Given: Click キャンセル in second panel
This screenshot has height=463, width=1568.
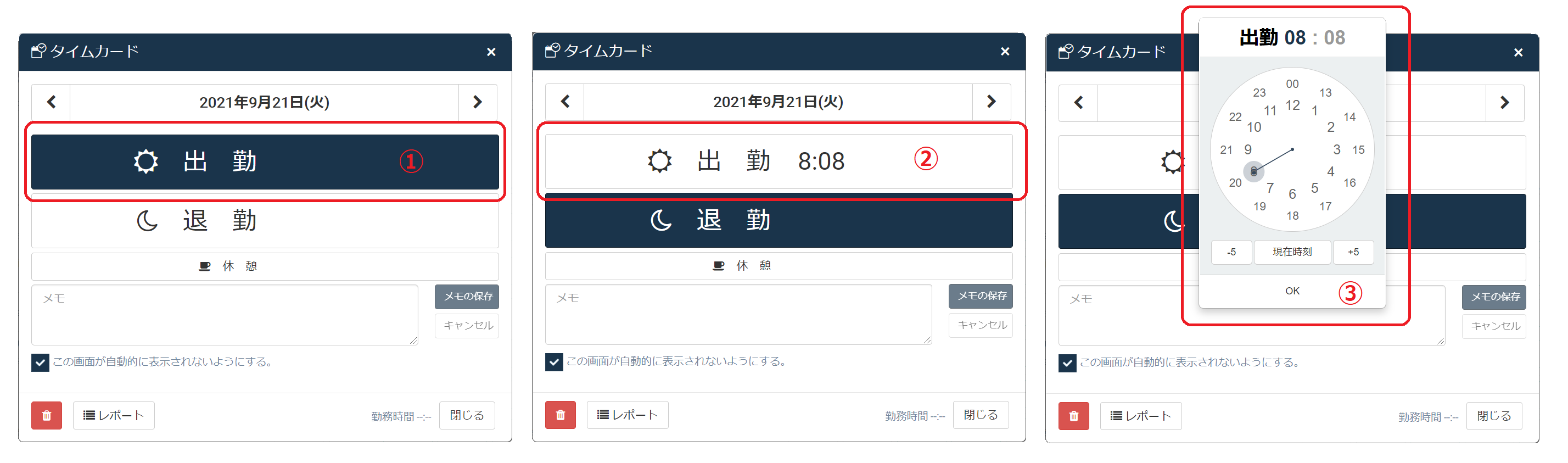Looking at the screenshot, I should click(x=981, y=325).
